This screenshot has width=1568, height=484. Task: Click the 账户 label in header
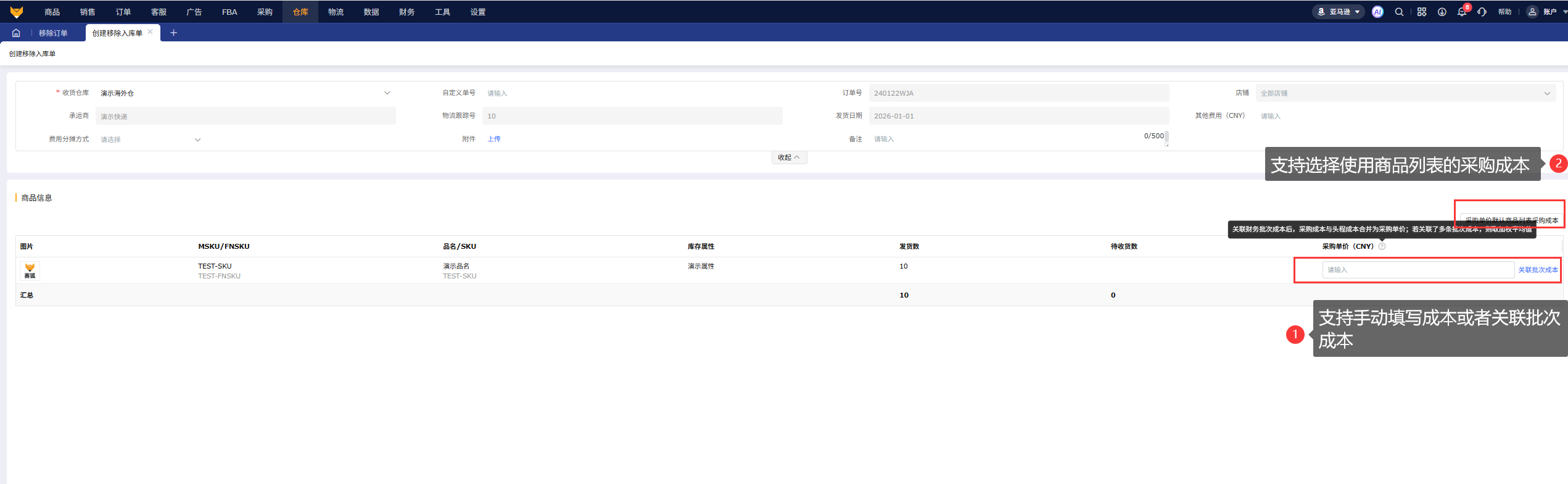point(1549,12)
